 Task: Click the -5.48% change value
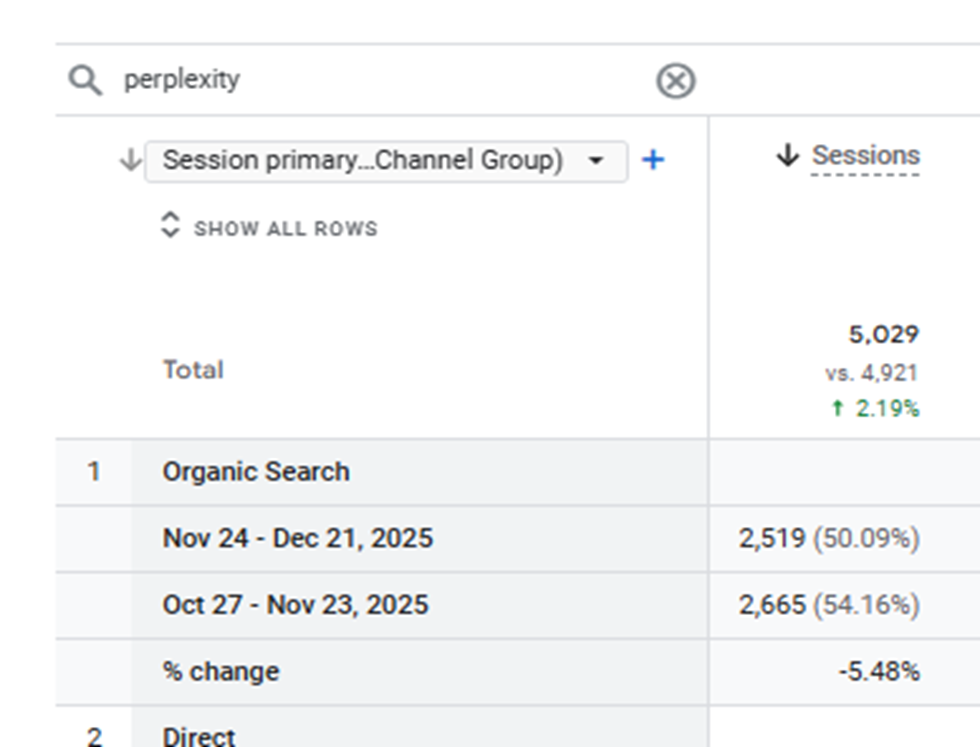pyautogui.click(x=879, y=671)
